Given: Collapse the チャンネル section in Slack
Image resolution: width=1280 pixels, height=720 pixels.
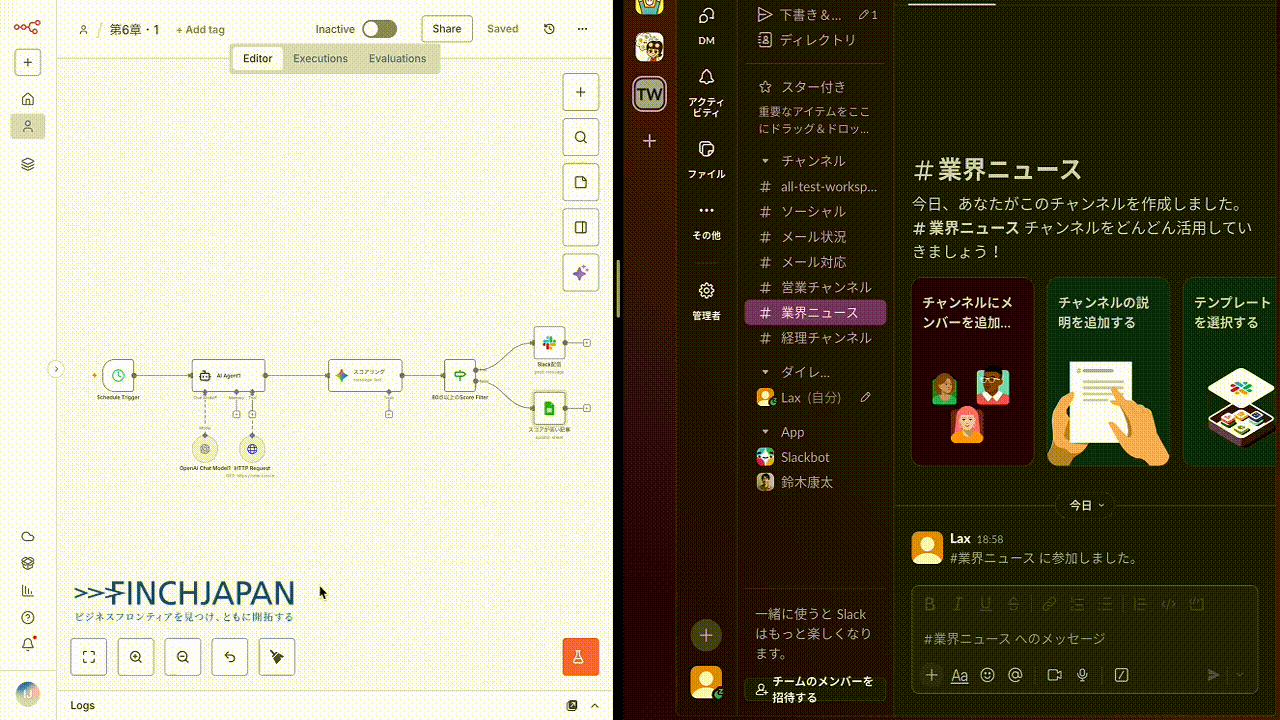Looking at the screenshot, I should pos(766,161).
